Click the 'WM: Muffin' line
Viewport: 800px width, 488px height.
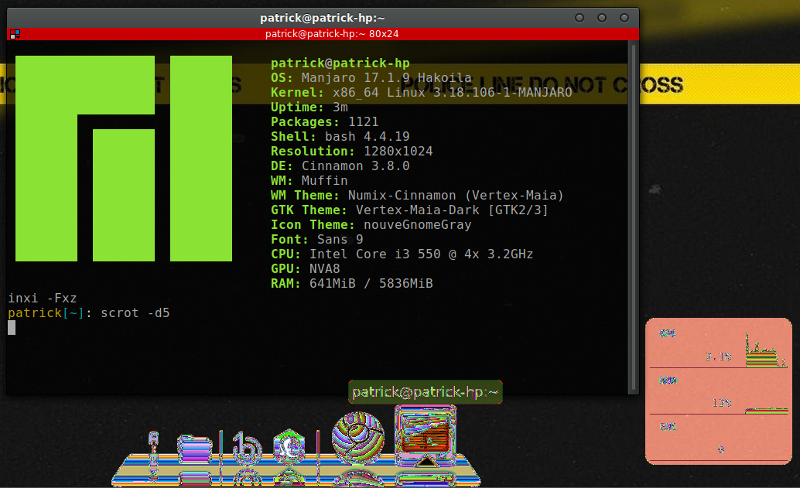tap(309, 181)
